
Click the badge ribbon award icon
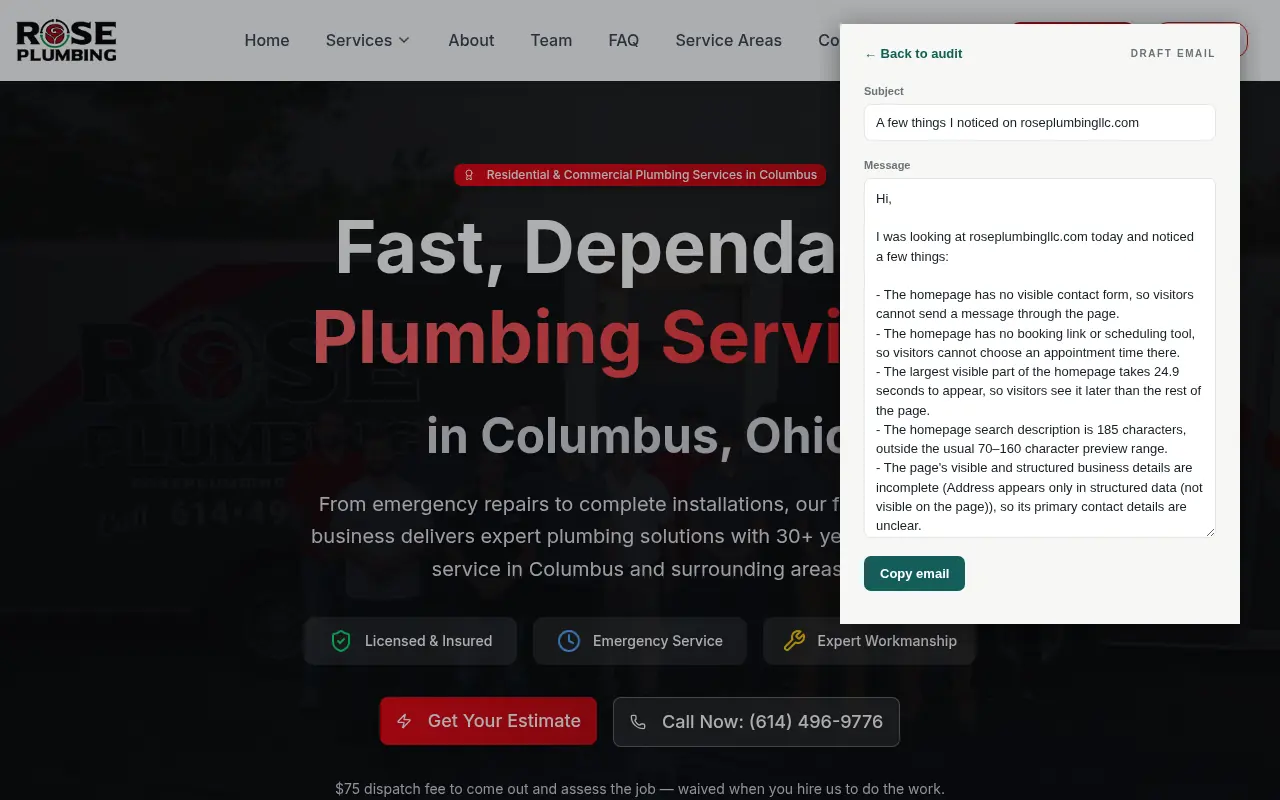[x=469, y=175]
